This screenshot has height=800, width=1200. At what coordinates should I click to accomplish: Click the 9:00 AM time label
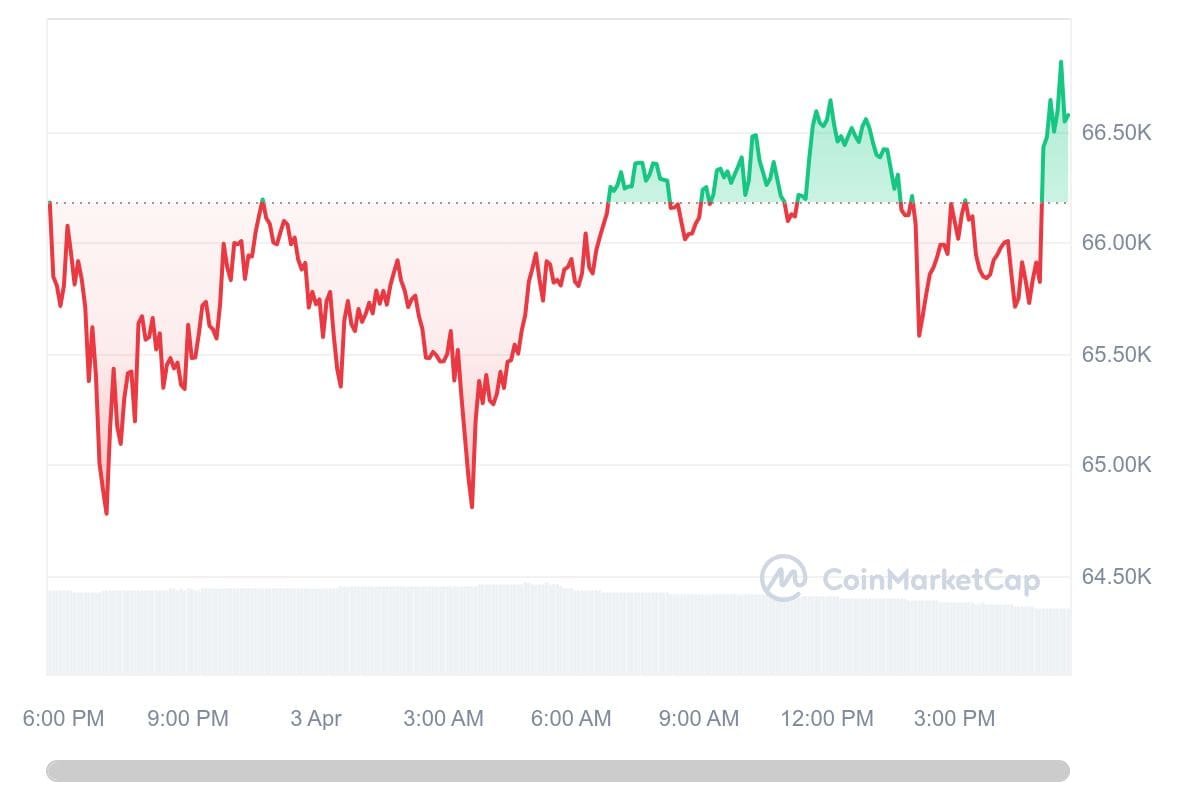(x=698, y=718)
